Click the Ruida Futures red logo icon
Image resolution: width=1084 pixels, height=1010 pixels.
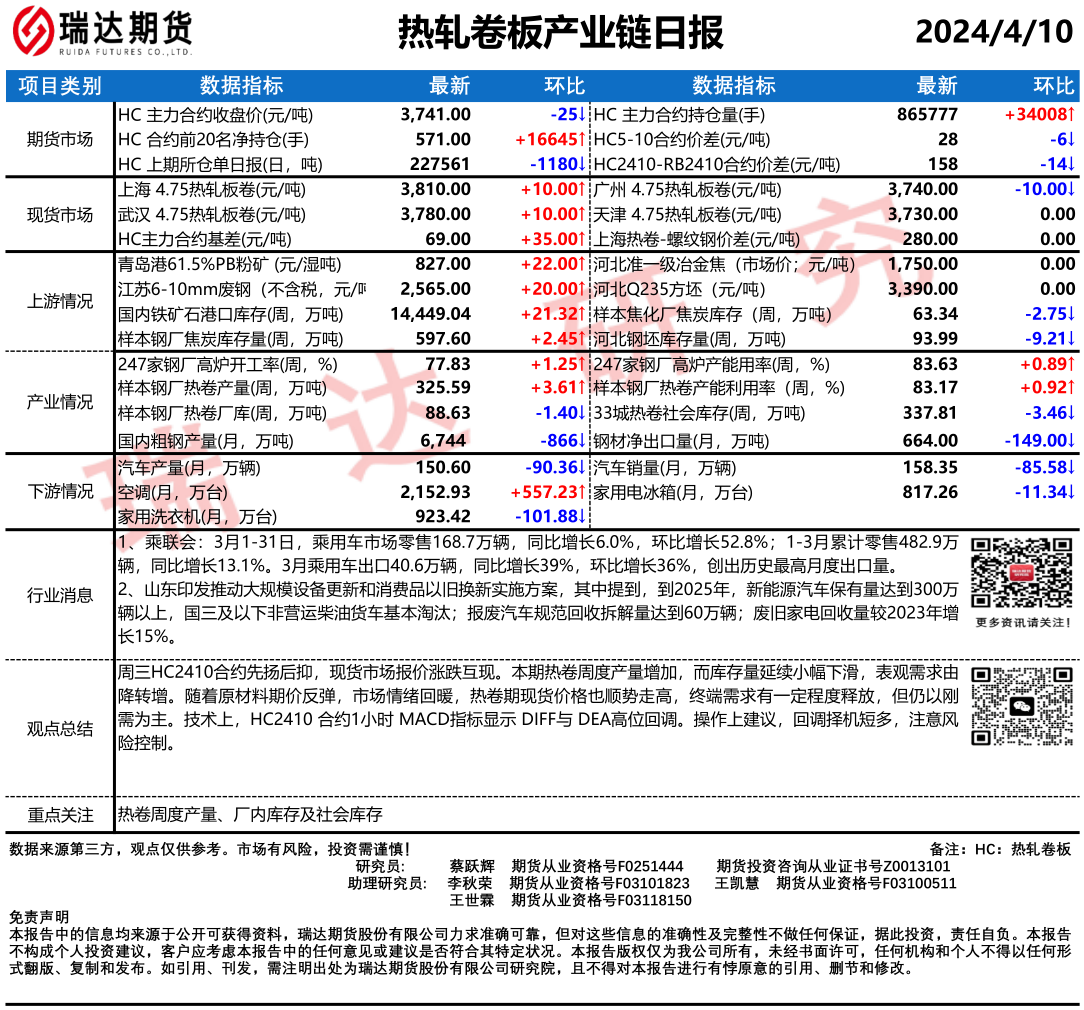34,33
